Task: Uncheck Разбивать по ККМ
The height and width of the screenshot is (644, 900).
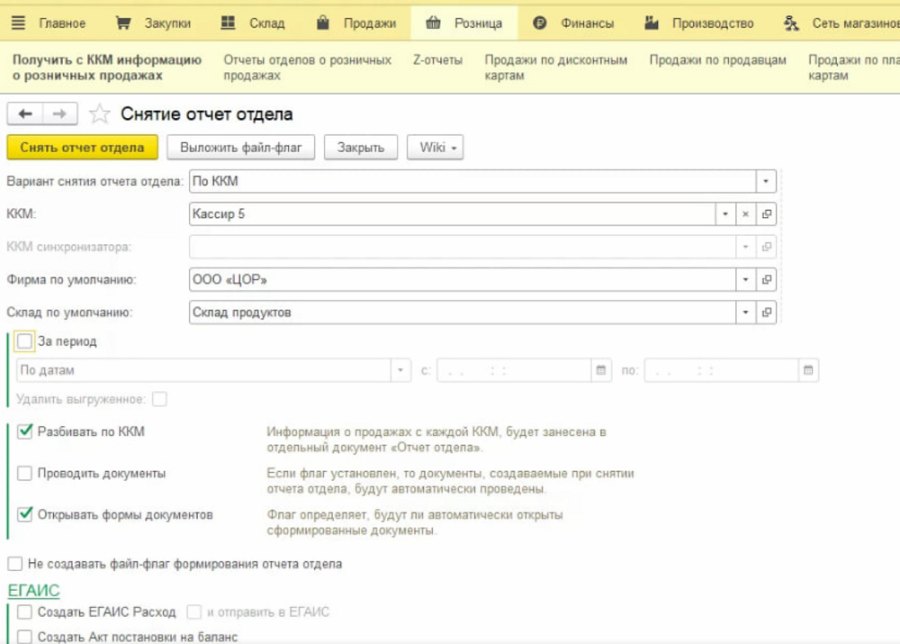Action: pyautogui.click(x=24, y=432)
